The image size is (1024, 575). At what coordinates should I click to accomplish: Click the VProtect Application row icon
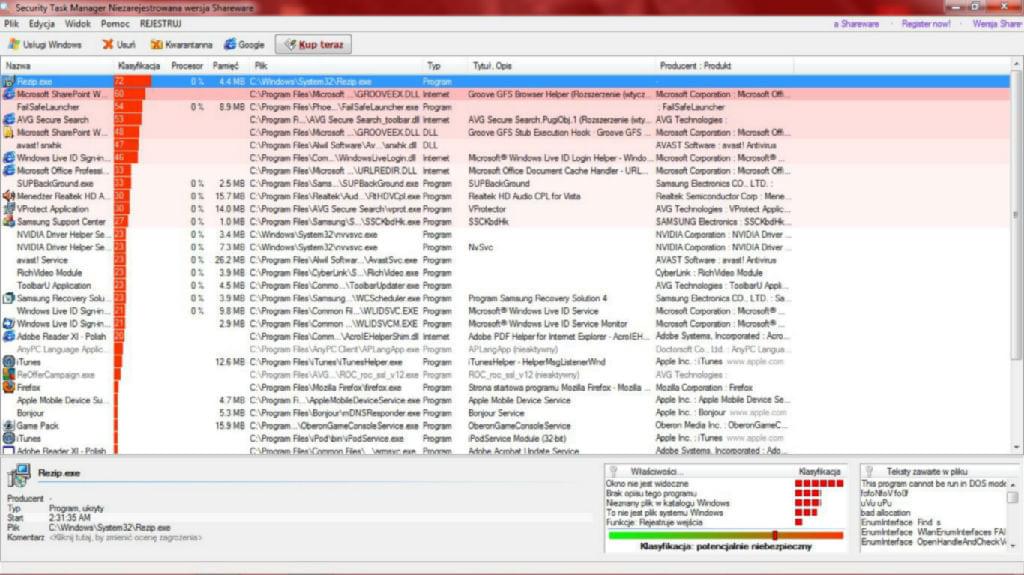click(8, 209)
